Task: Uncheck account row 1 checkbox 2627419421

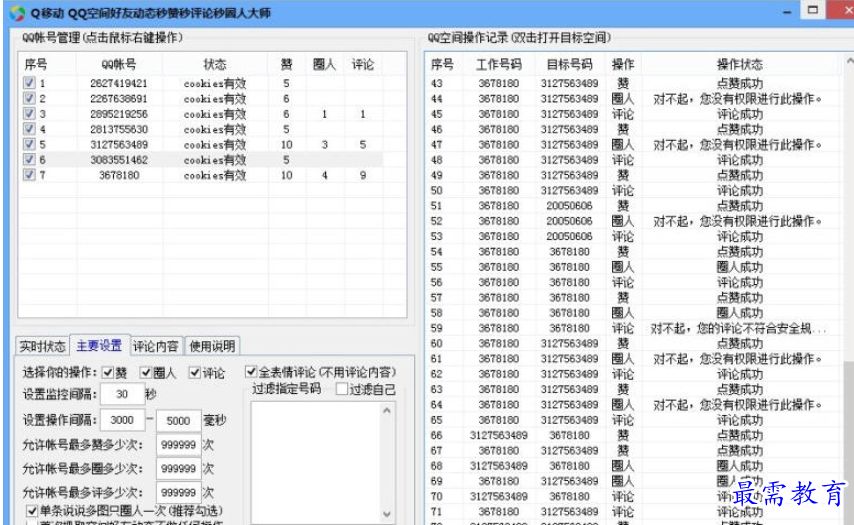Action: click(x=29, y=83)
